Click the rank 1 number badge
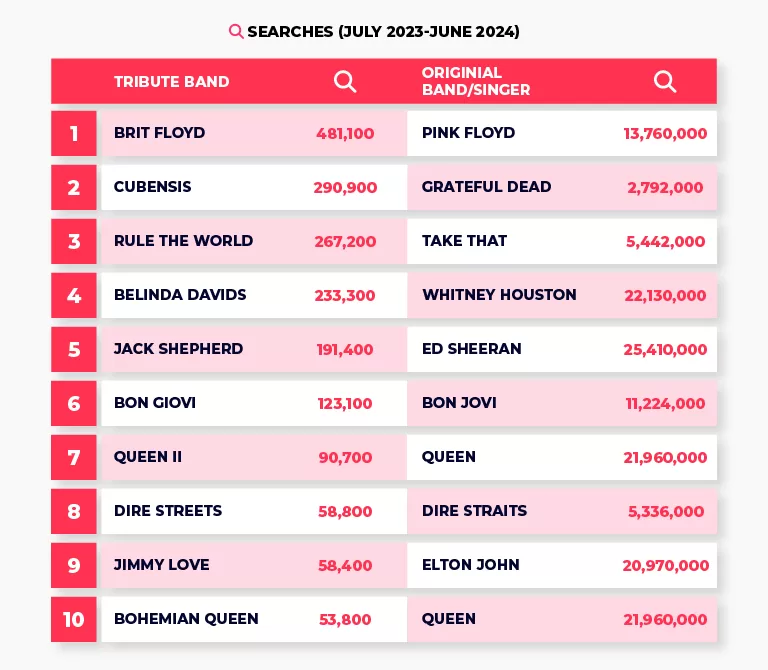 coord(74,133)
